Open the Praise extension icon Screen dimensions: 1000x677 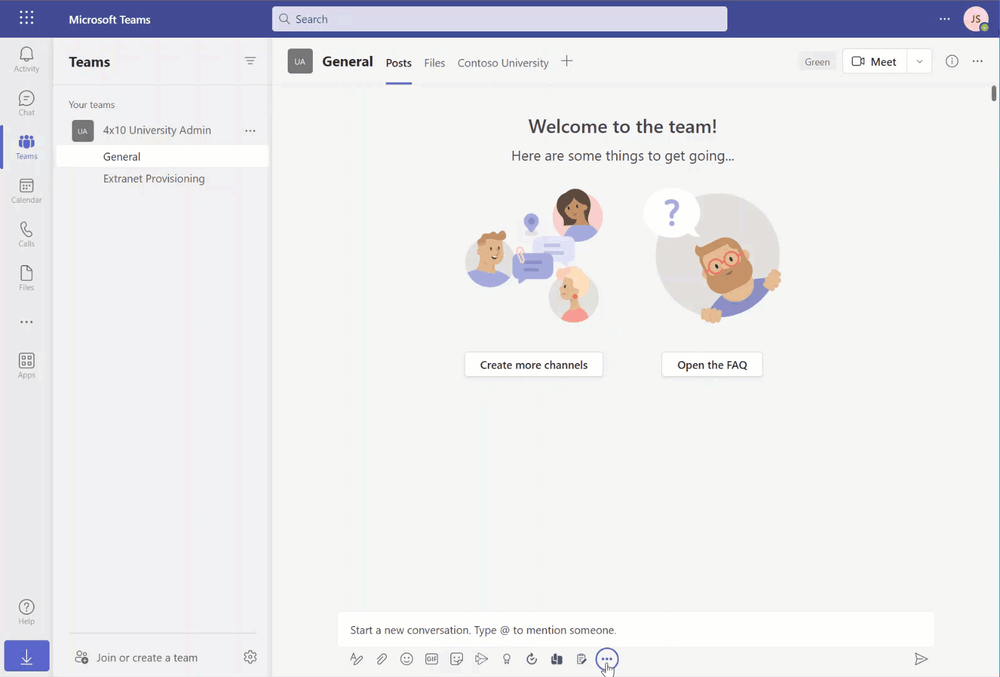point(507,659)
